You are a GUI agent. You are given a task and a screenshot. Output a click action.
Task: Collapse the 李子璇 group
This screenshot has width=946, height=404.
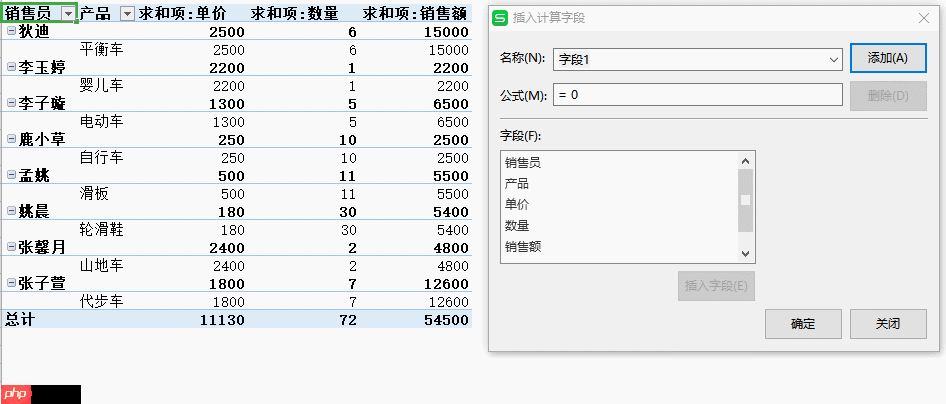point(11,104)
